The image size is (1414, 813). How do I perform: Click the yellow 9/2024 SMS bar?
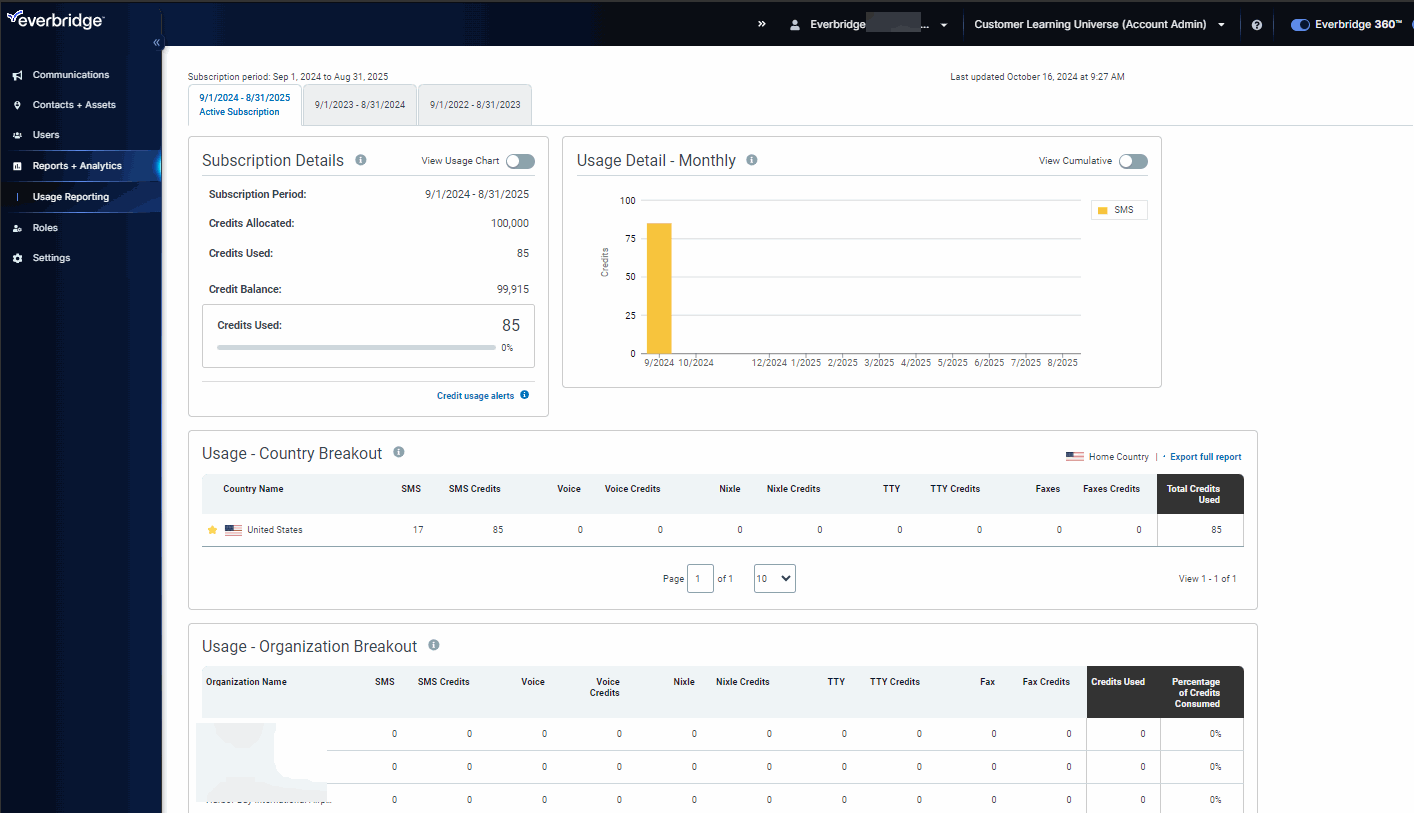tap(659, 288)
